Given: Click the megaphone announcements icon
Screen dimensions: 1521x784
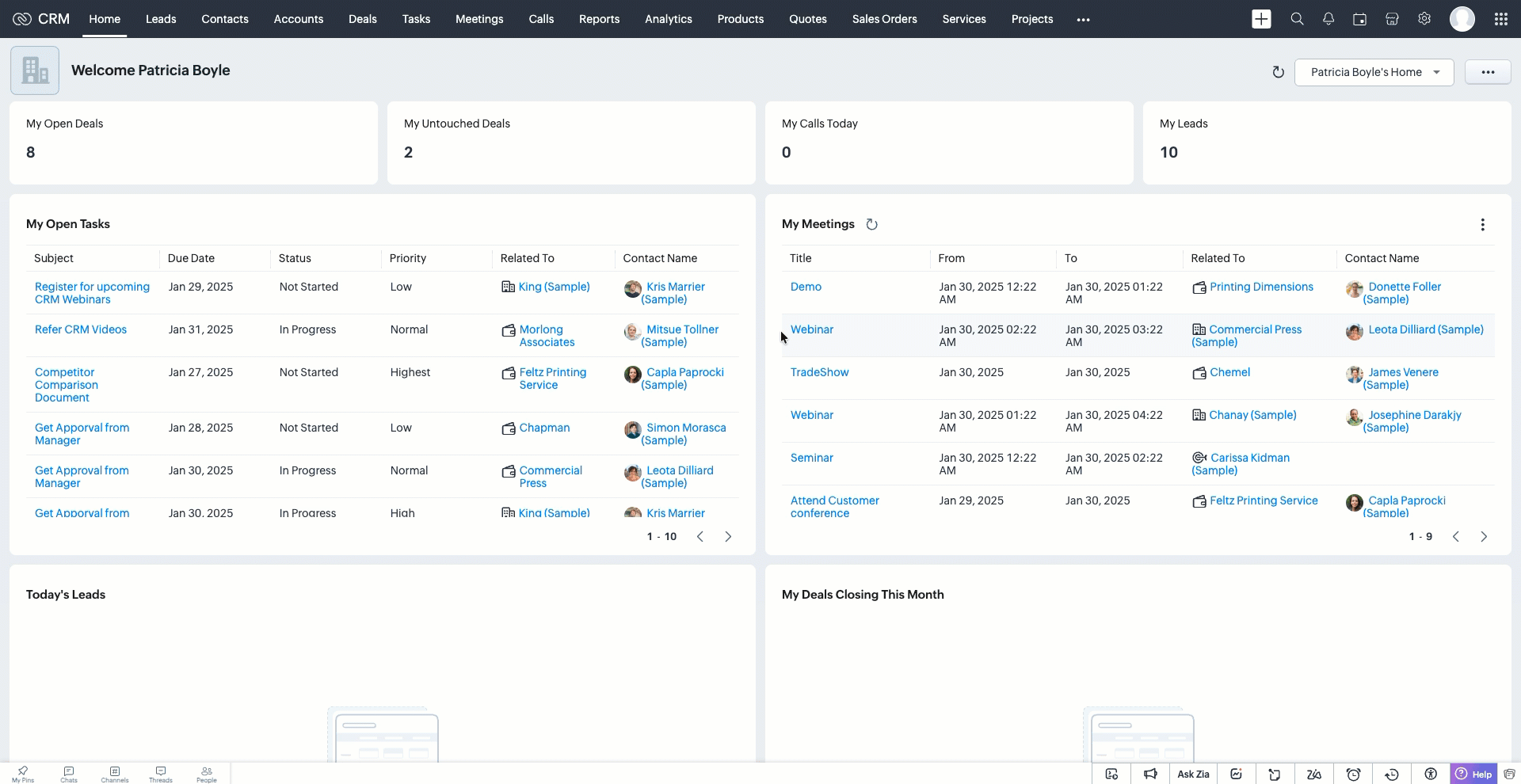Looking at the screenshot, I should tap(1150, 774).
